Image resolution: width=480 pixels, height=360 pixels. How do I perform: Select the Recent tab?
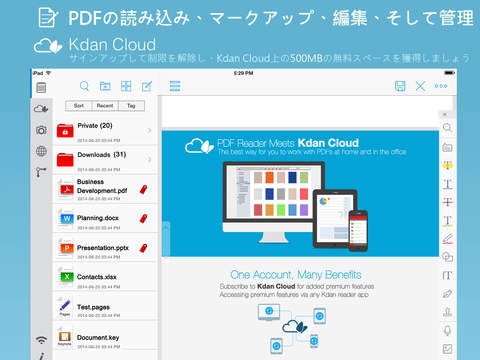105,106
